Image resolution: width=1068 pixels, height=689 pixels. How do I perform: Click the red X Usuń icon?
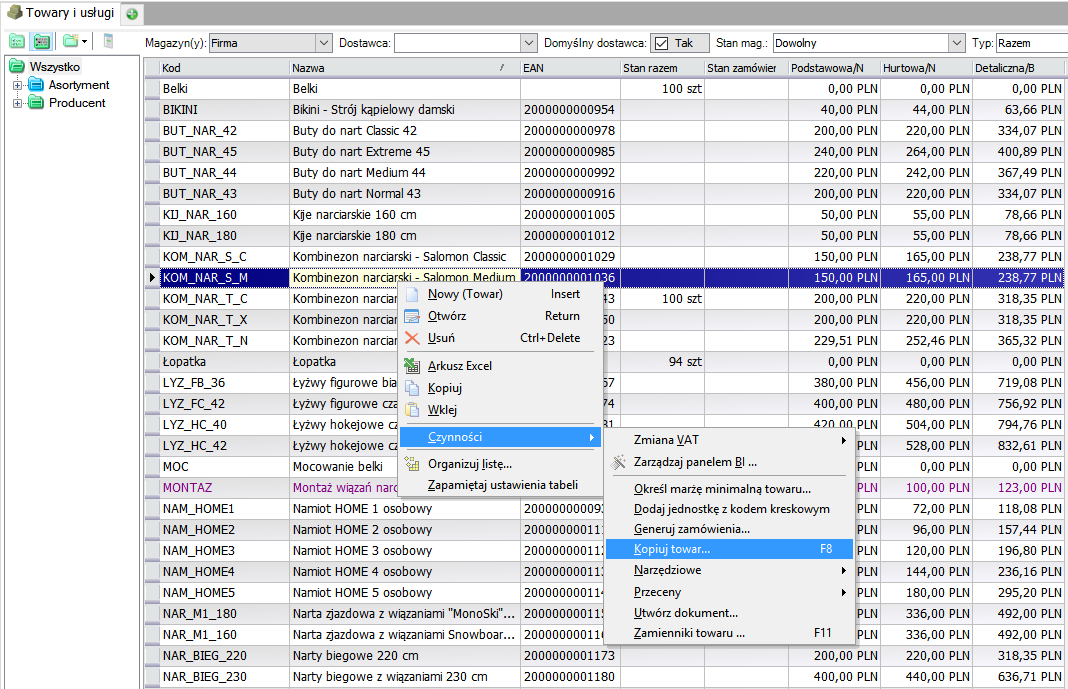[412, 338]
